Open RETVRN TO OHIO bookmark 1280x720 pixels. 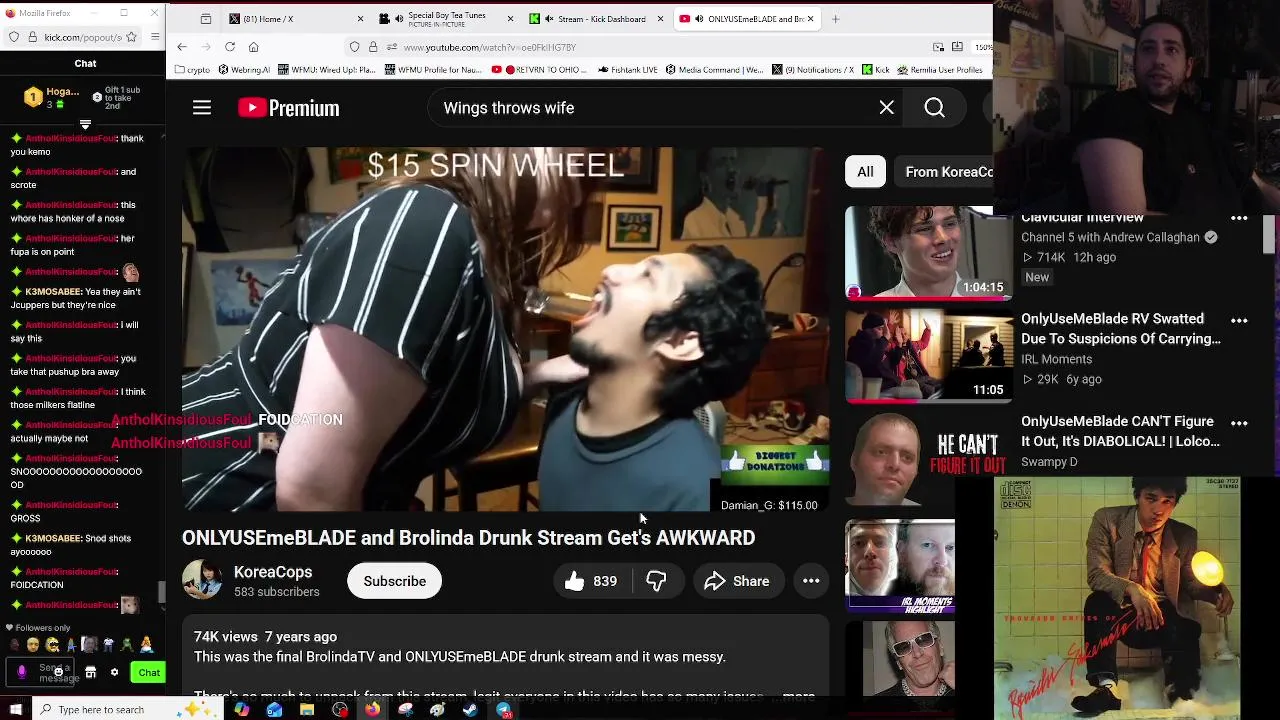(537, 70)
